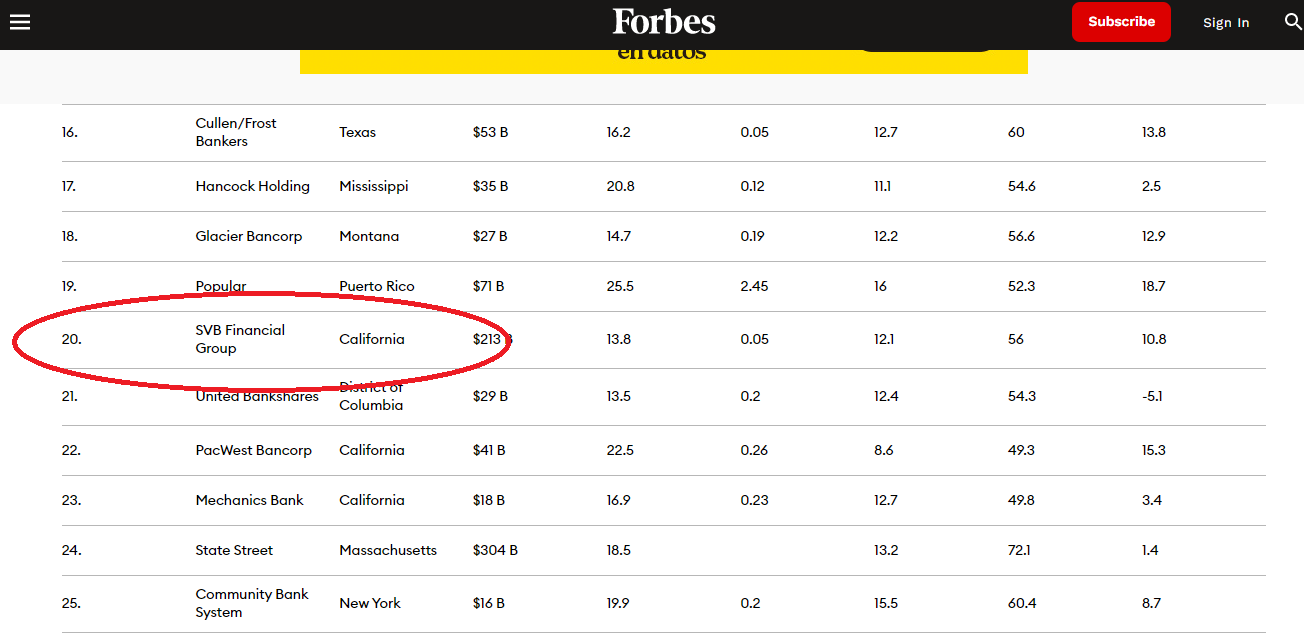Select the $53 B assets value
Screen dimensions: 1304x644
pyautogui.click(x=491, y=132)
